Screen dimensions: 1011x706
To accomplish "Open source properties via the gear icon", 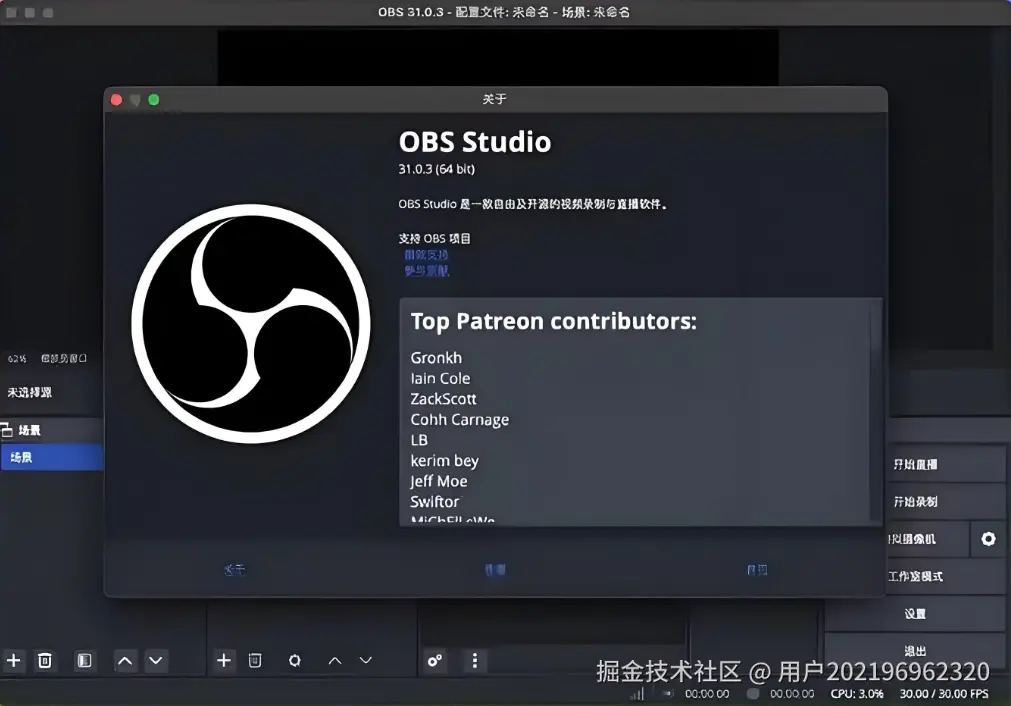I will [x=294, y=660].
